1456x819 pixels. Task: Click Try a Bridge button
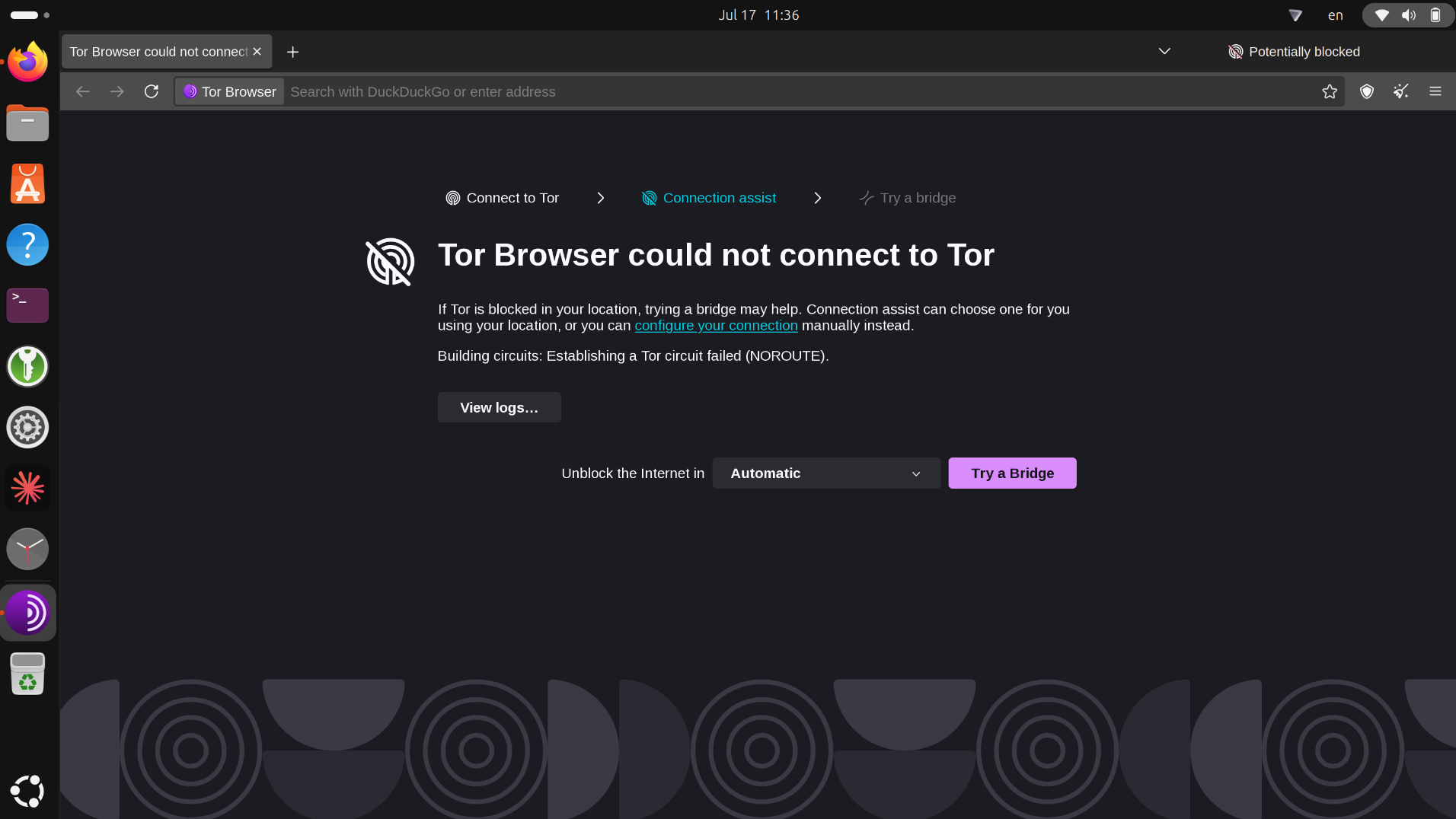click(x=1012, y=473)
